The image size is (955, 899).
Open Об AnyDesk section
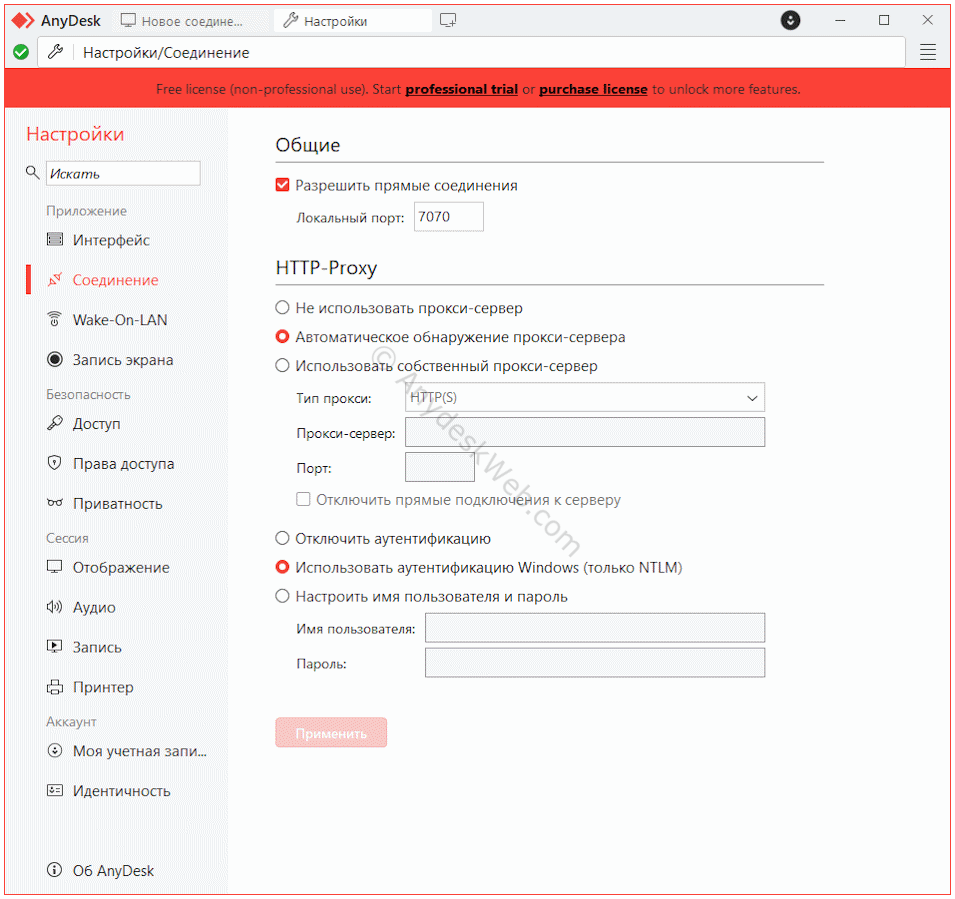[x=113, y=870]
